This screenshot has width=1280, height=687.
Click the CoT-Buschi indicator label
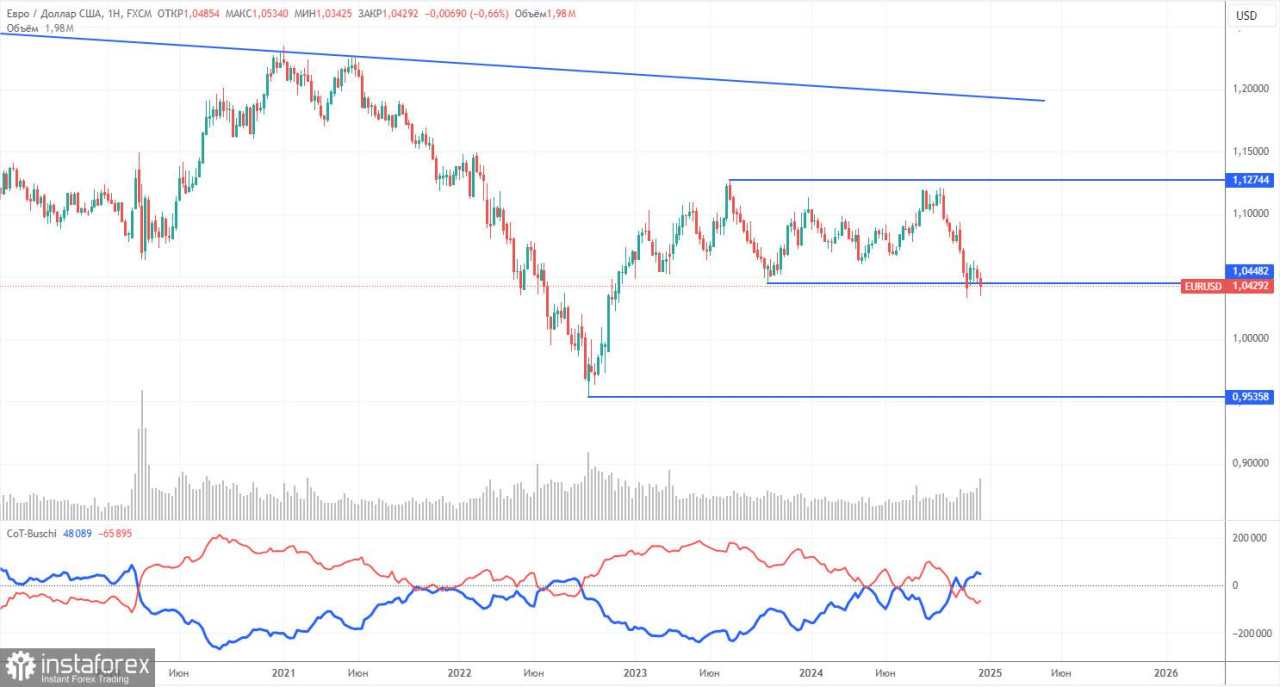pyautogui.click(x=32, y=534)
